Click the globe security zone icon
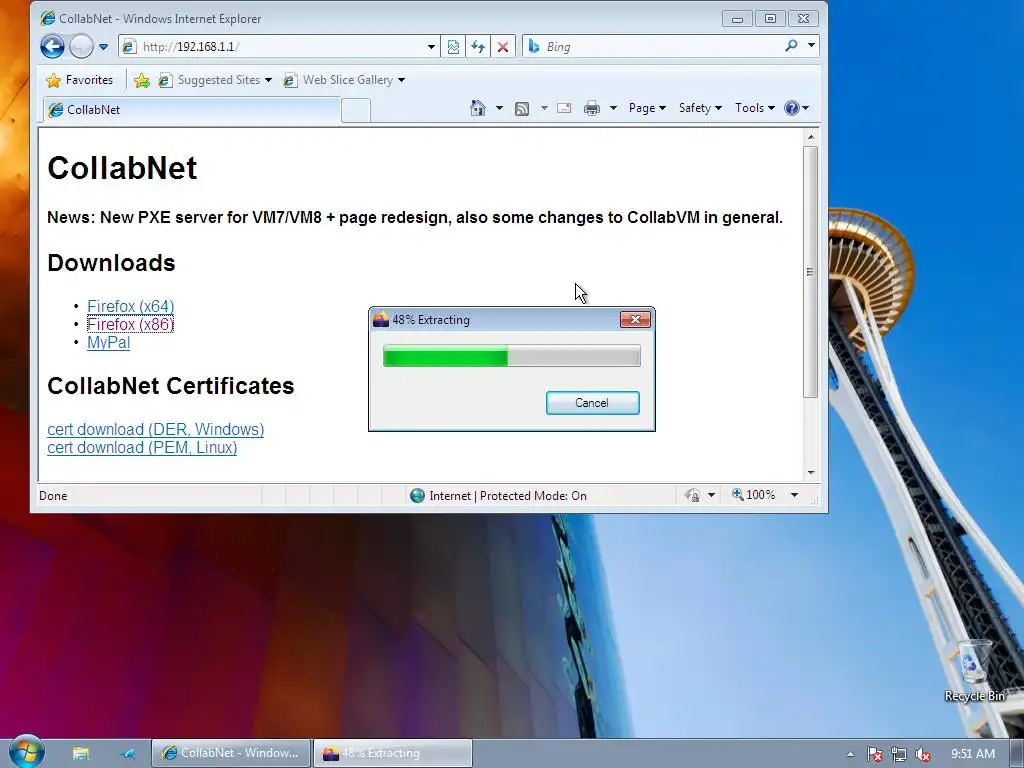 417,496
